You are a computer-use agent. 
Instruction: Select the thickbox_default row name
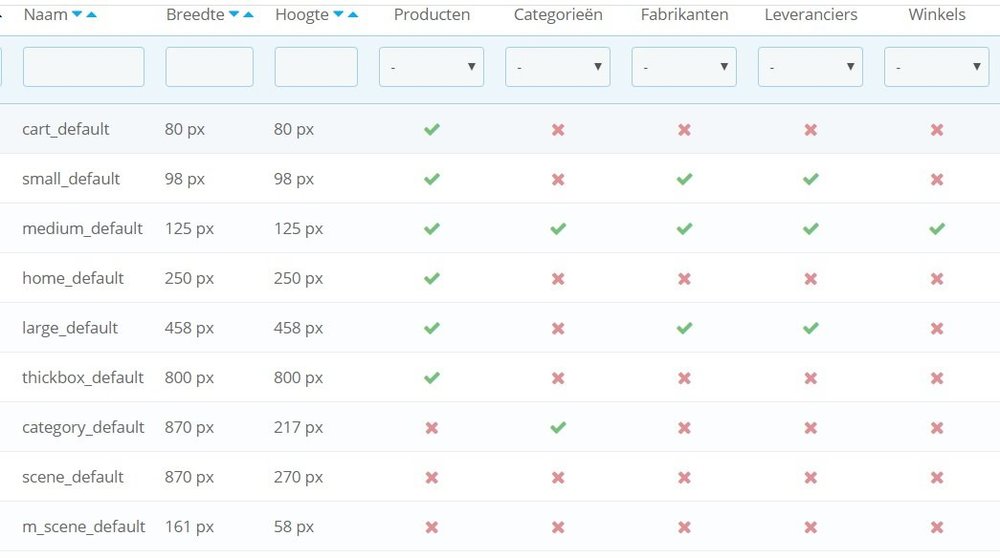(x=83, y=378)
